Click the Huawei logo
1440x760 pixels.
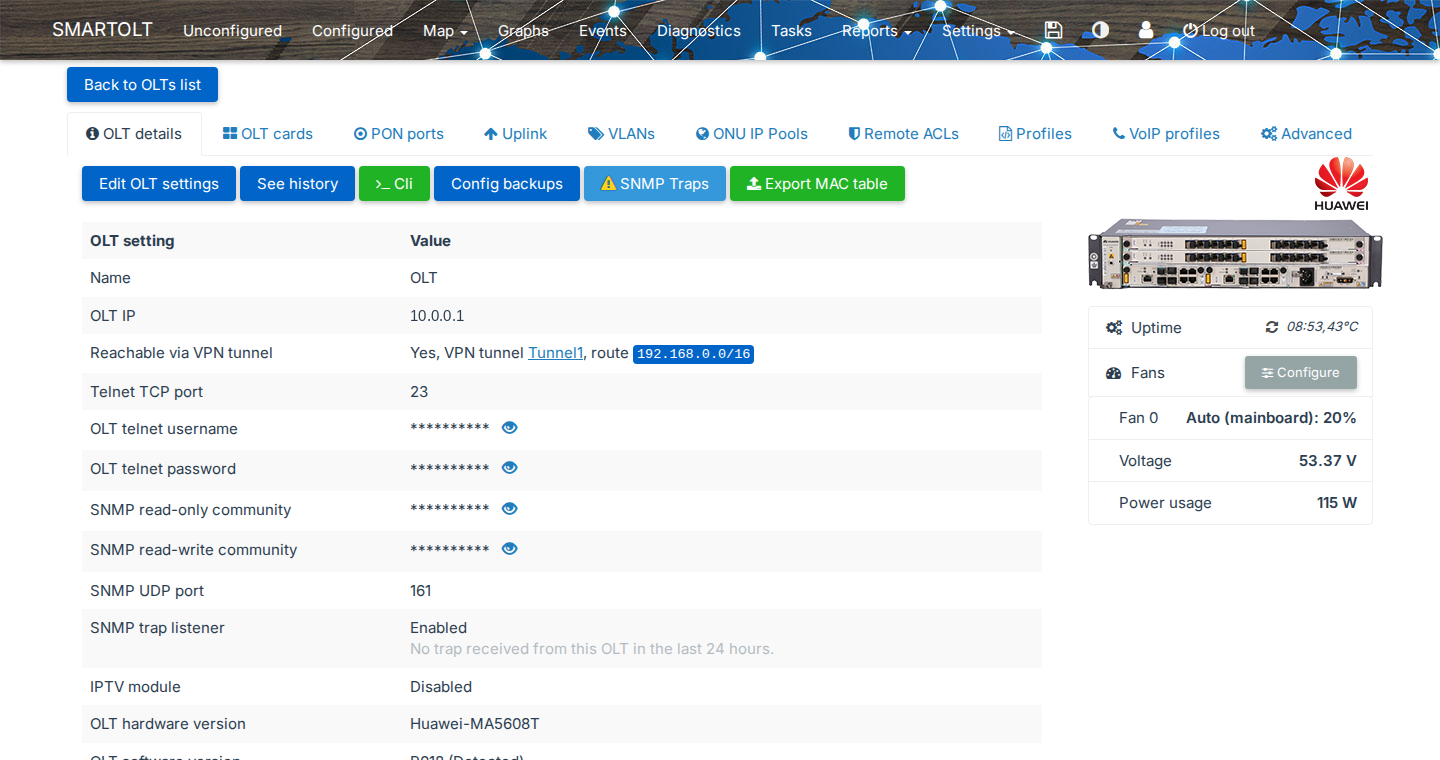click(x=1341, y=185)
